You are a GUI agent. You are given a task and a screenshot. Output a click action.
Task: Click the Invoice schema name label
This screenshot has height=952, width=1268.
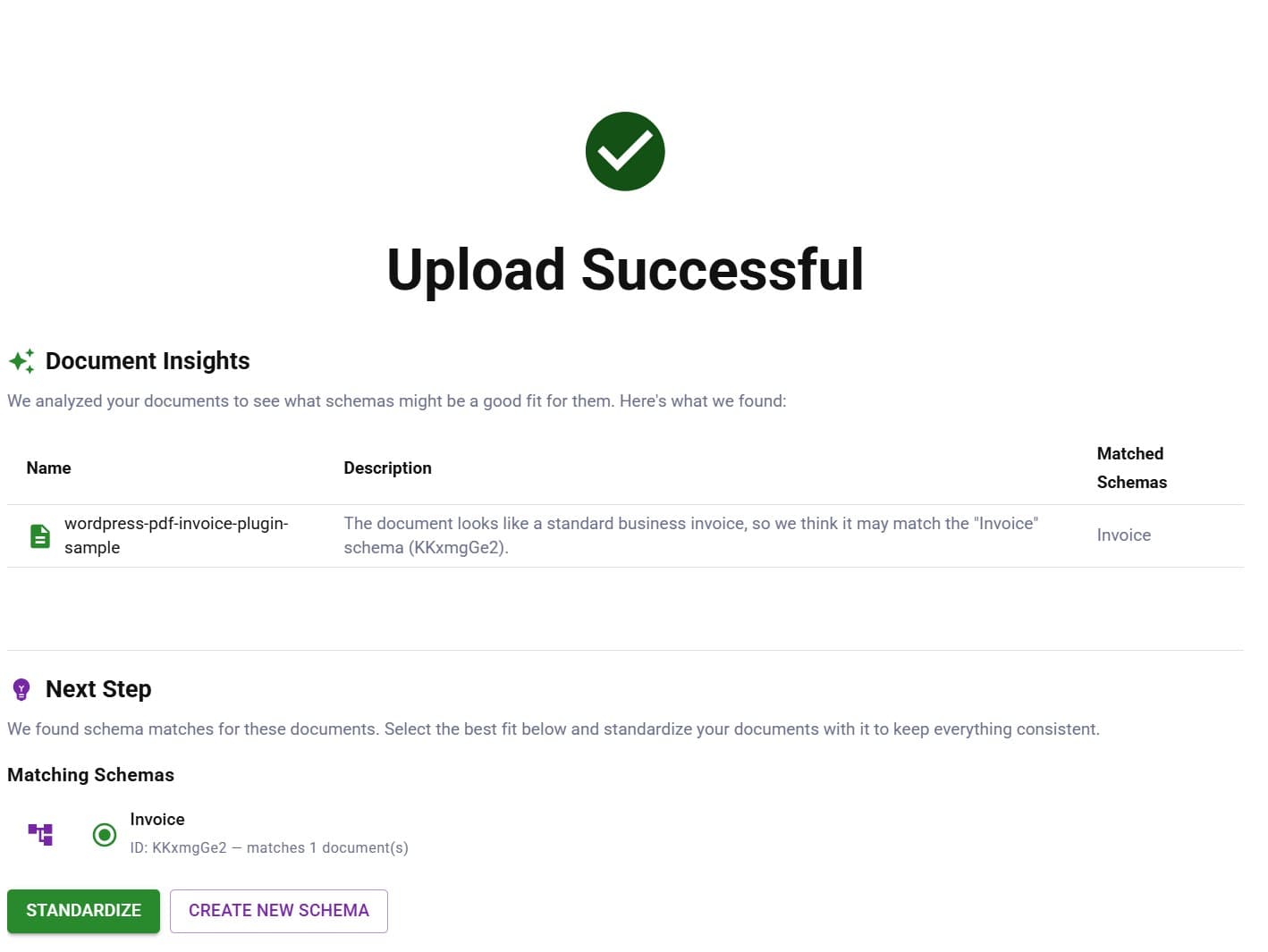click(x=157, y=819)
